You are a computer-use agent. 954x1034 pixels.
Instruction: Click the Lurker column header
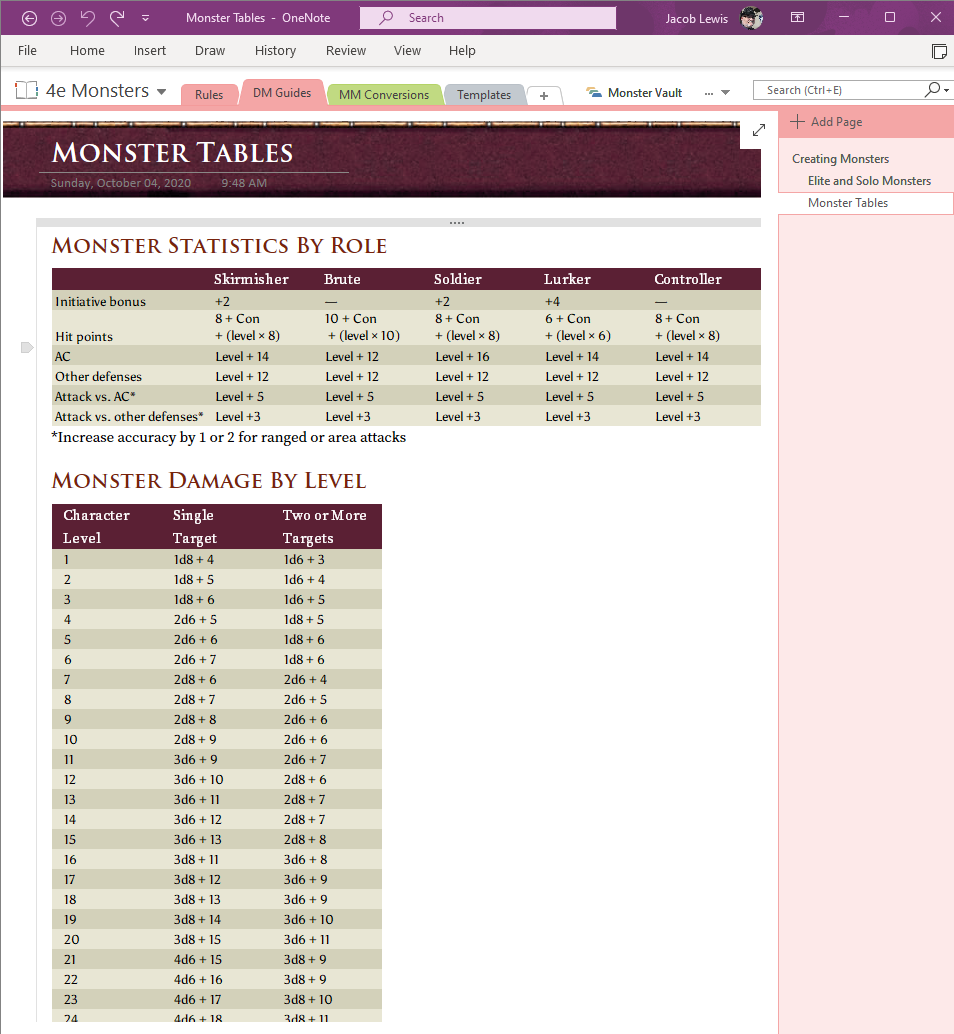[x=567, y=279]
